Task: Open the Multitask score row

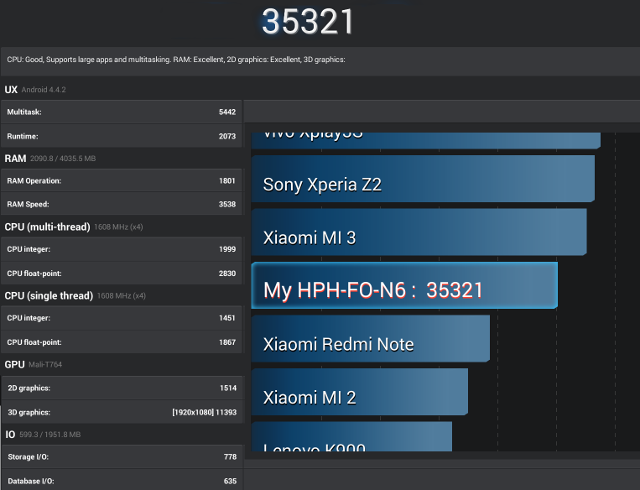Action: click(x=122, y=112)
